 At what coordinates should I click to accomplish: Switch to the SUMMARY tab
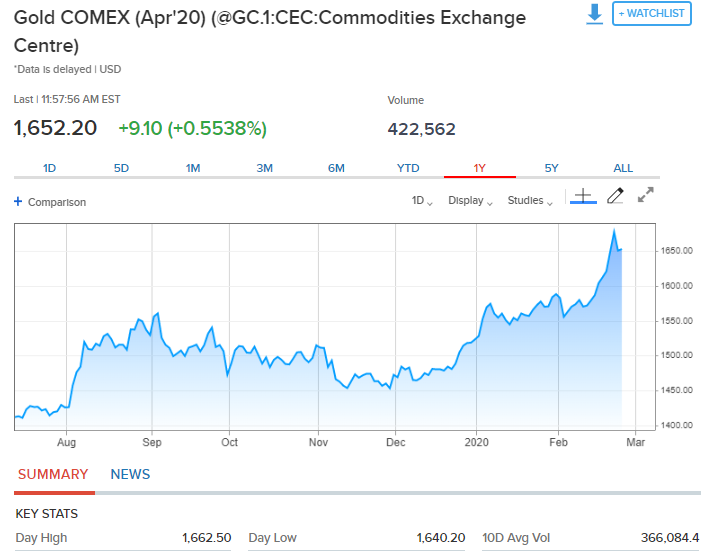(53, 475)
